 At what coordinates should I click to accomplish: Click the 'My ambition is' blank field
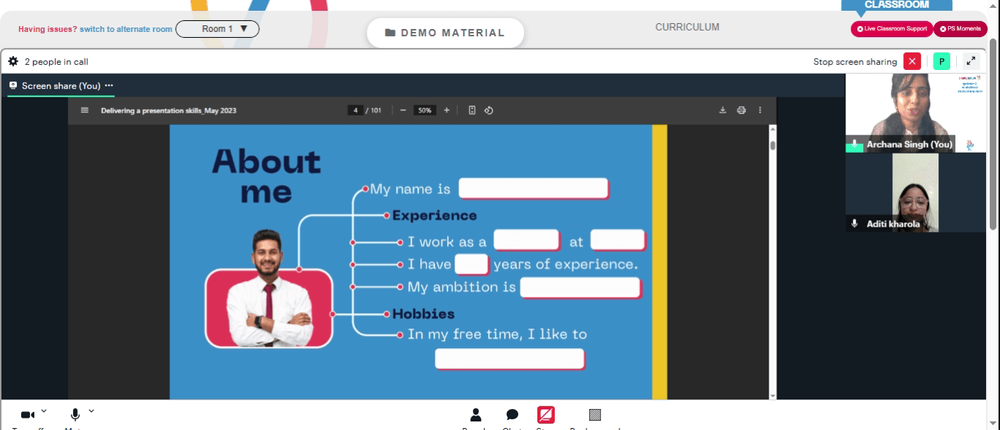click(580, 288)
